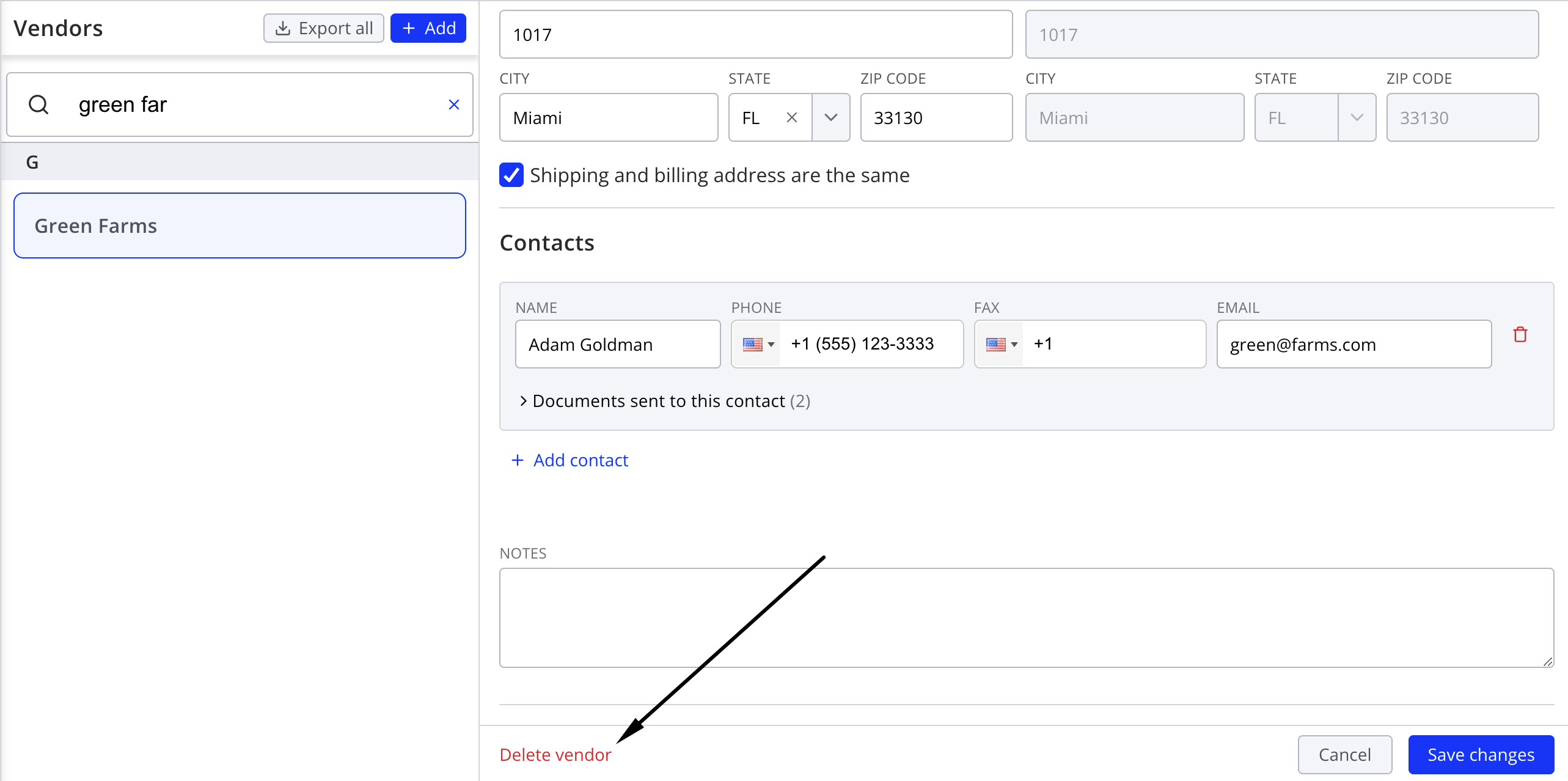Uncheck shipping and billing address same

click(x=511, y=175)
